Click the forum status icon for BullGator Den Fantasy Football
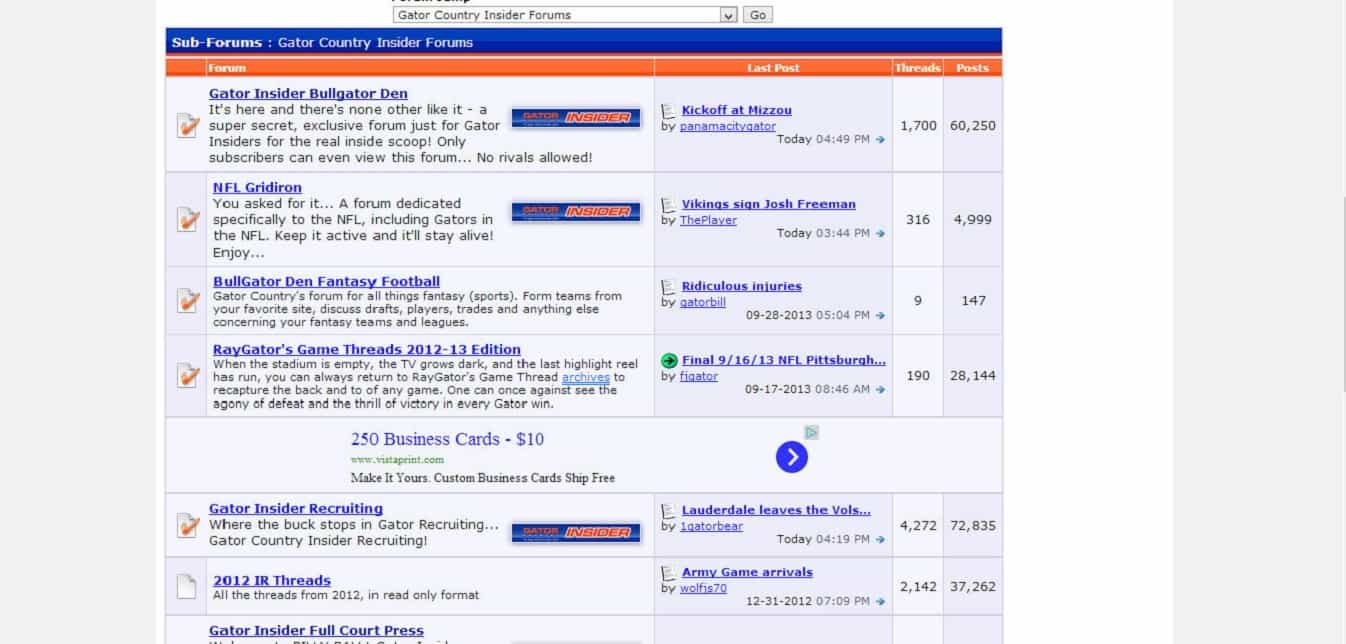1346x644 pixels. click(187, 300)
